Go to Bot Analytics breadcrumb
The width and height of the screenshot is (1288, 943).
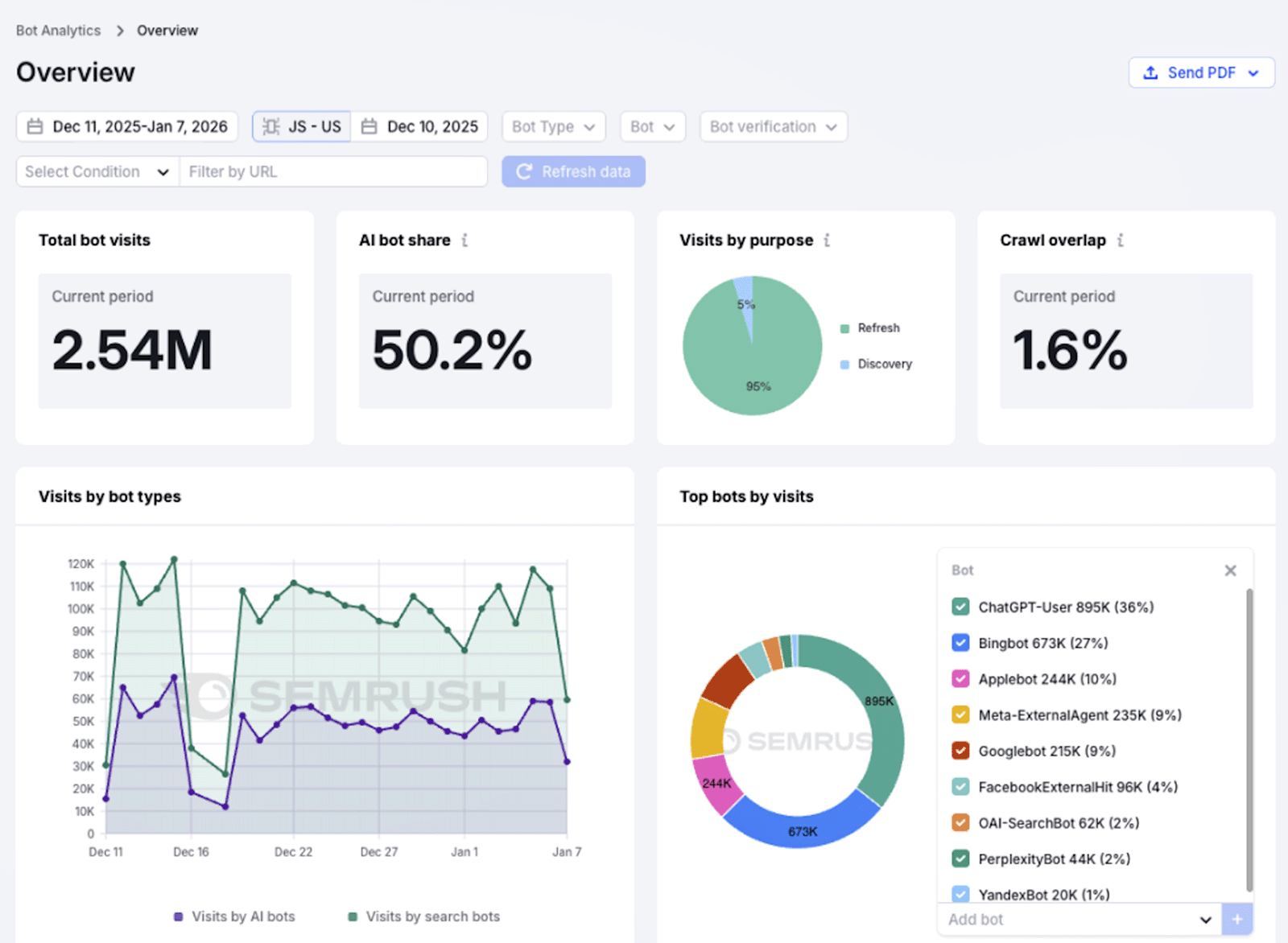tap(58, 31)
